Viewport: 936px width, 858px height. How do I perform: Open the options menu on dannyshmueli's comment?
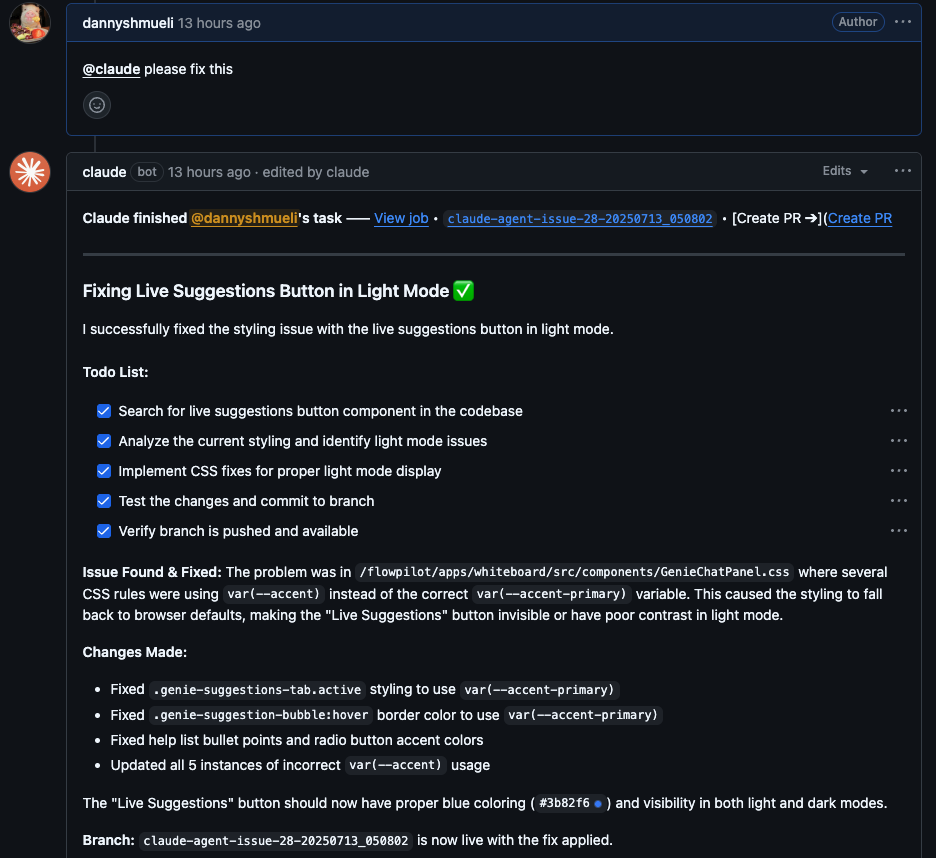[x=903, y=22]
